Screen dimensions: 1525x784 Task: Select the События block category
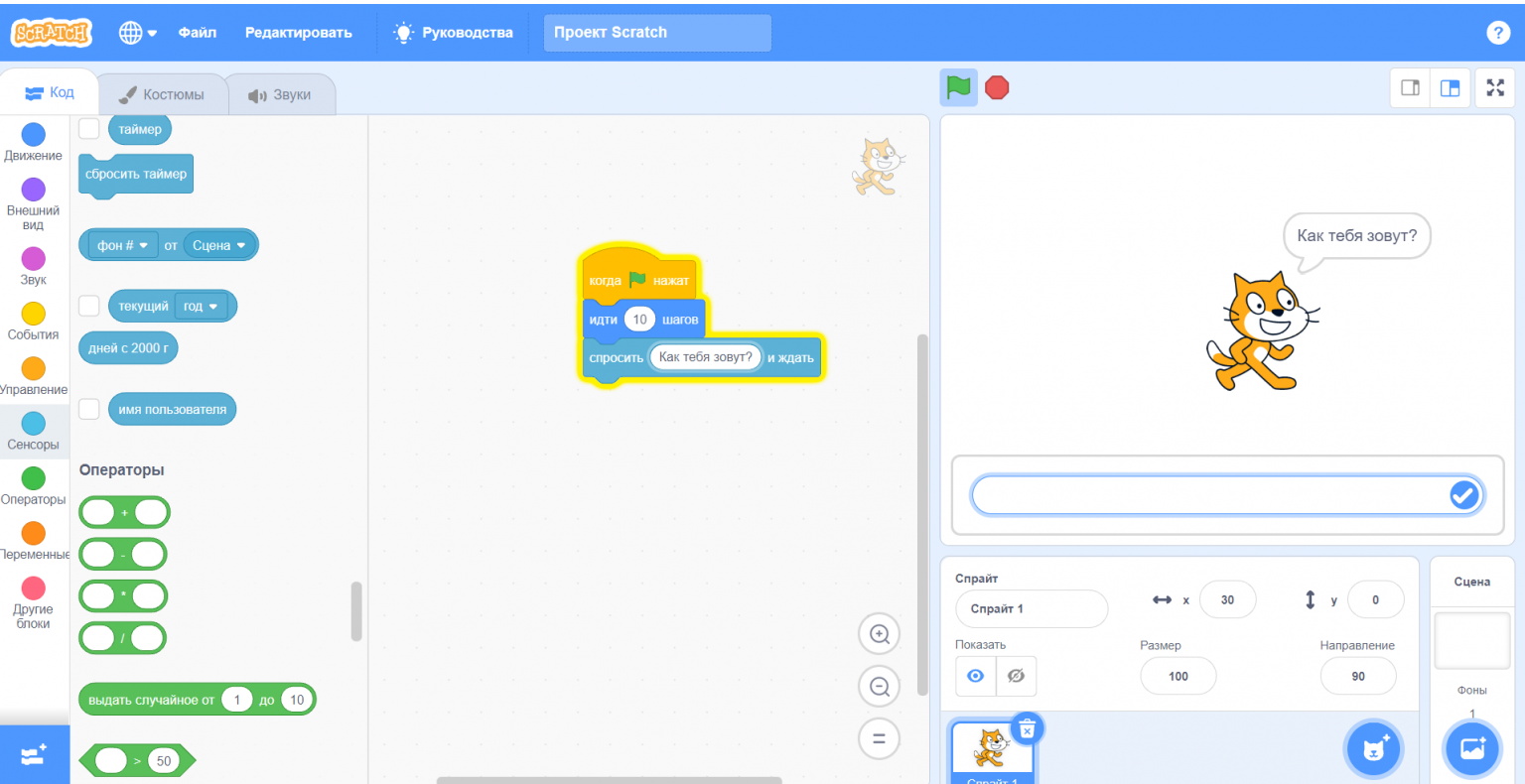coord(34,322)
